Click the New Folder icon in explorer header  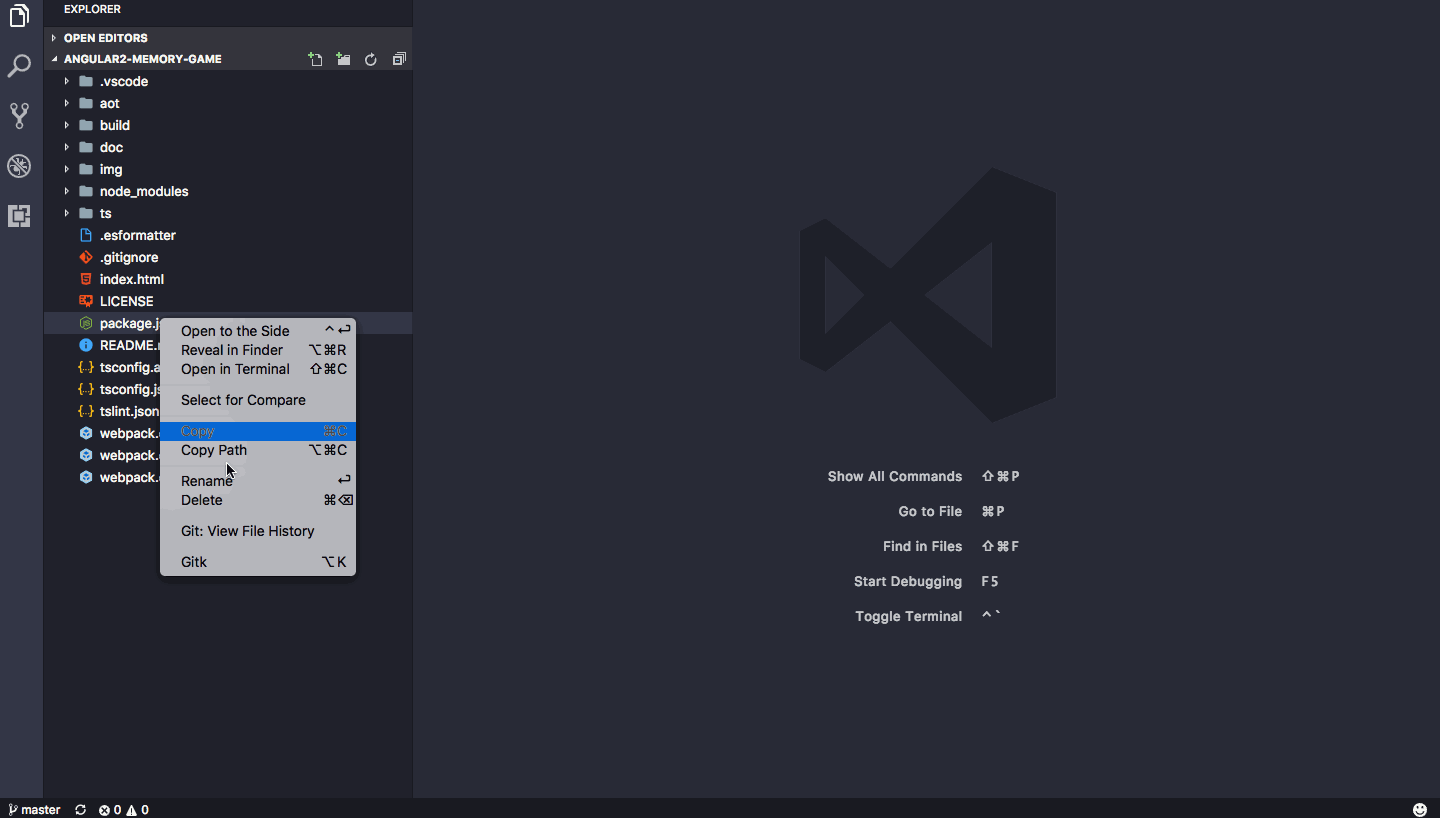pos(343,59)
